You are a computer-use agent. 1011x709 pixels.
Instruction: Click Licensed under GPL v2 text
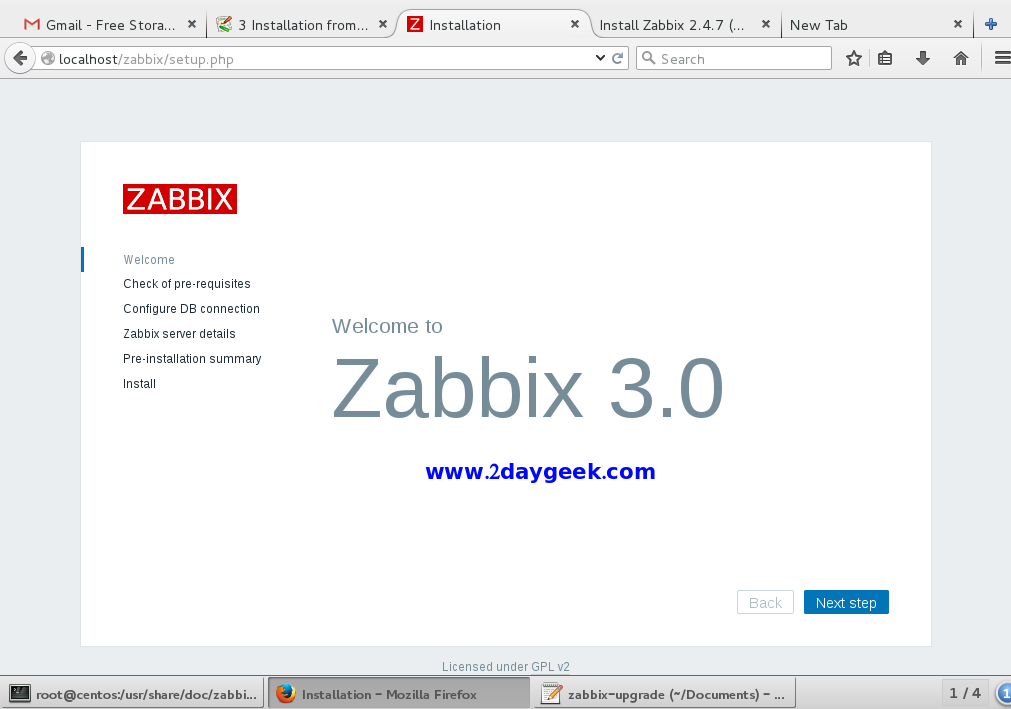506,666
